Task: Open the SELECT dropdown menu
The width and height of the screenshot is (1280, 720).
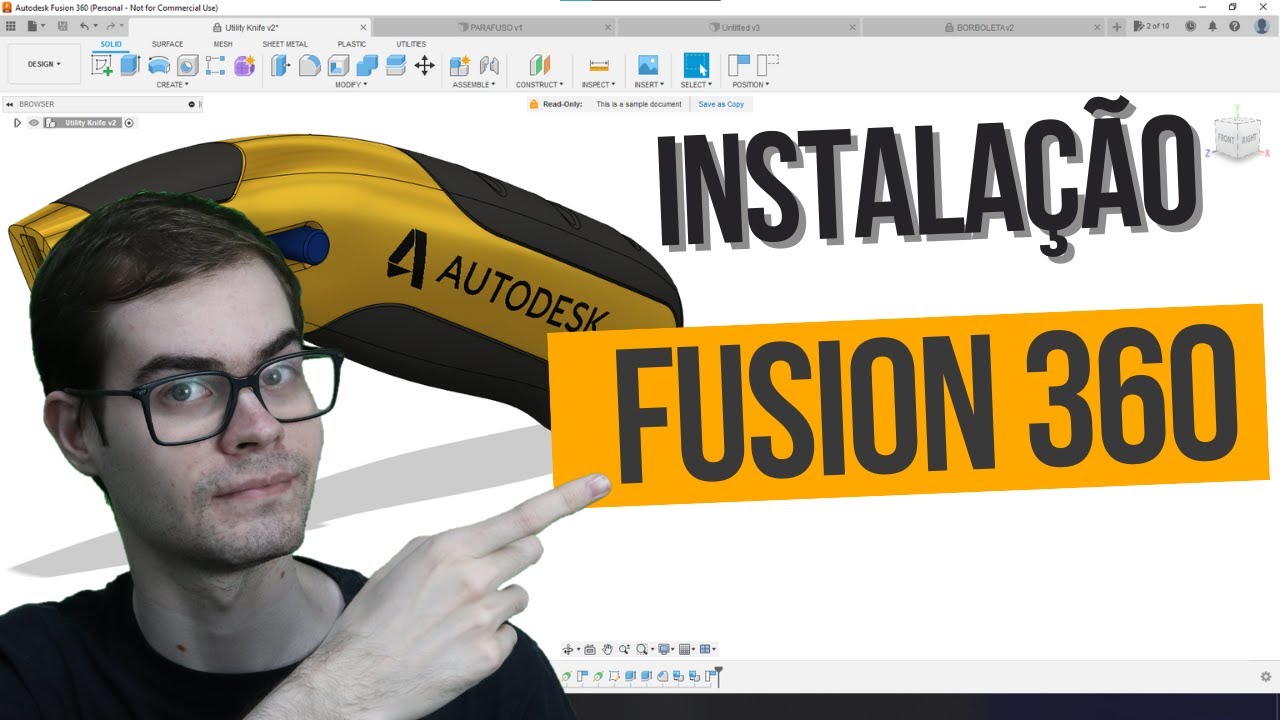Action: tap(696, 85)
